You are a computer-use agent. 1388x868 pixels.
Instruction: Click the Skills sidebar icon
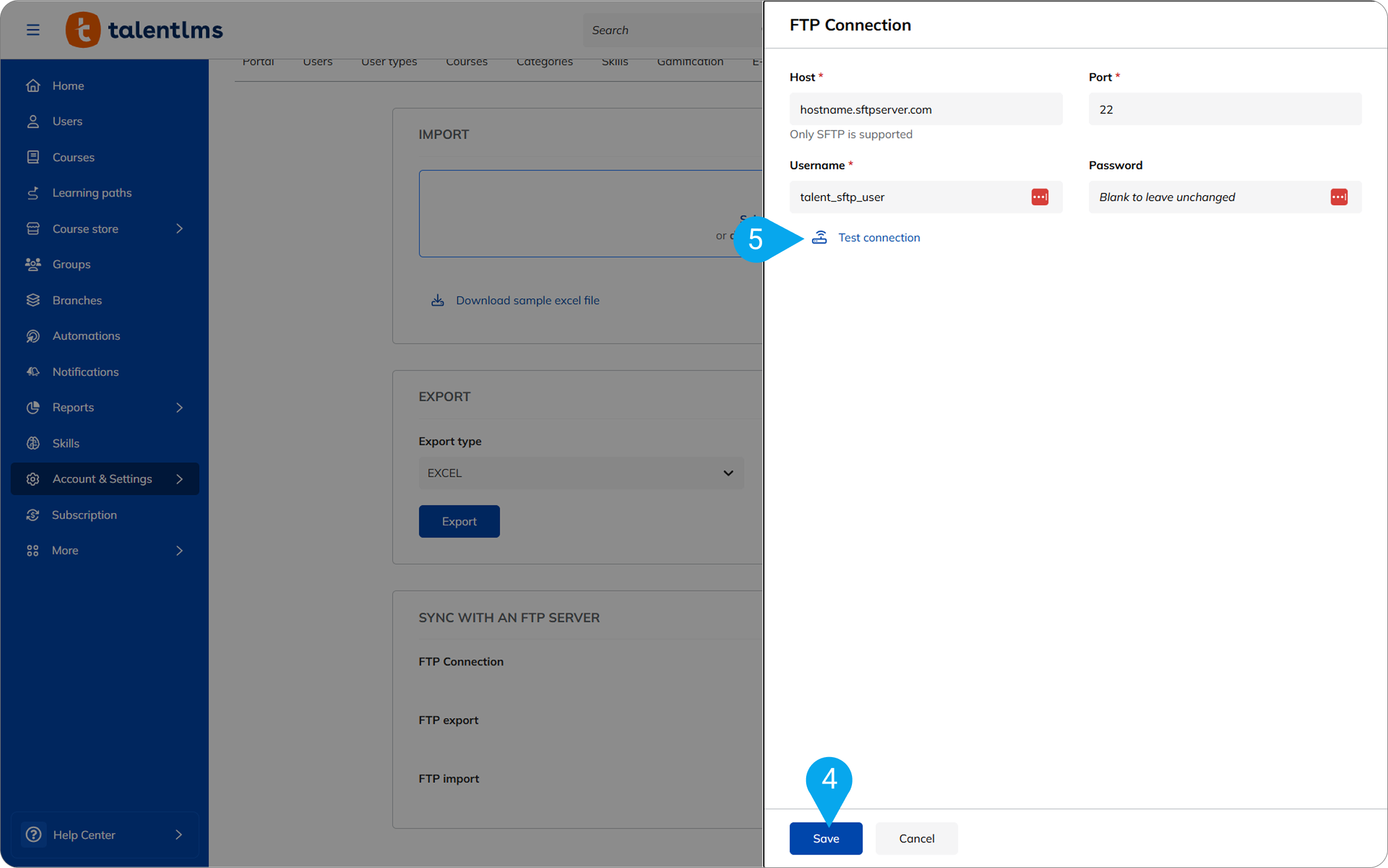33,443
